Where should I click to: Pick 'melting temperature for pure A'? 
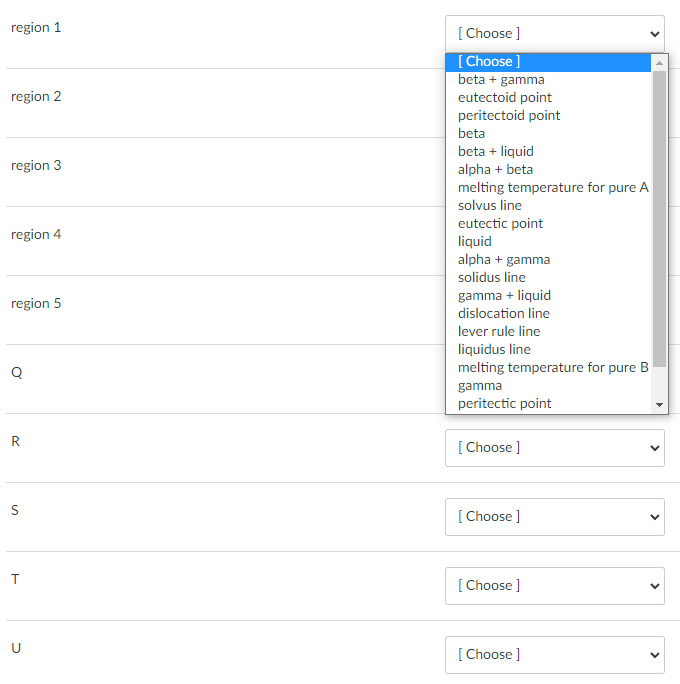553,187
